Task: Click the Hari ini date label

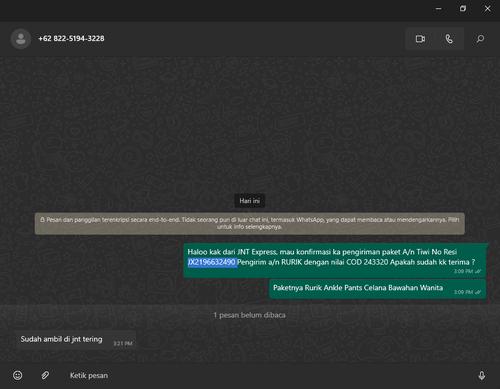Action: [x=250, y=201]
